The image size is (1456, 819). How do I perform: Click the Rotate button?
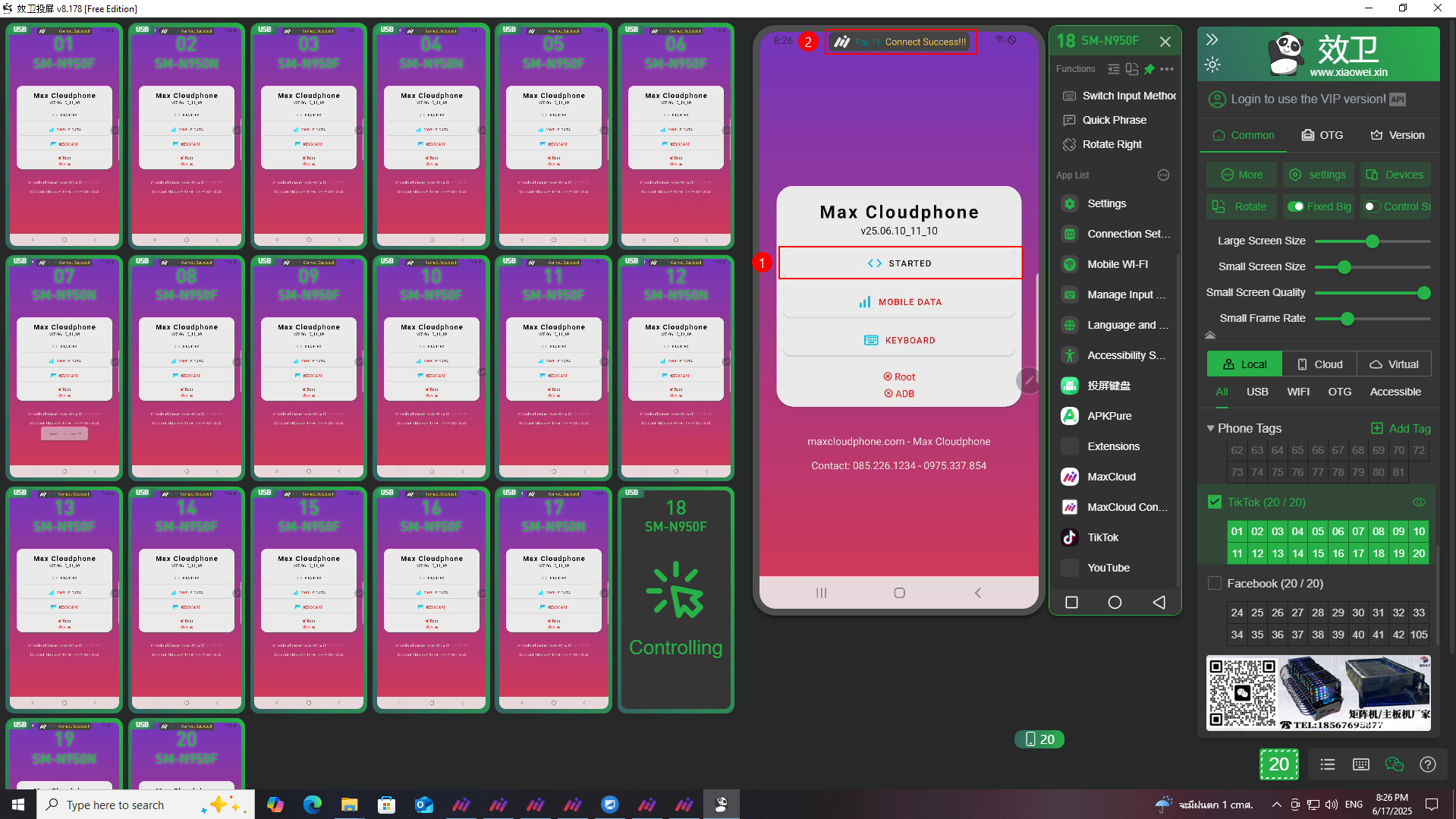point(1242,206)
